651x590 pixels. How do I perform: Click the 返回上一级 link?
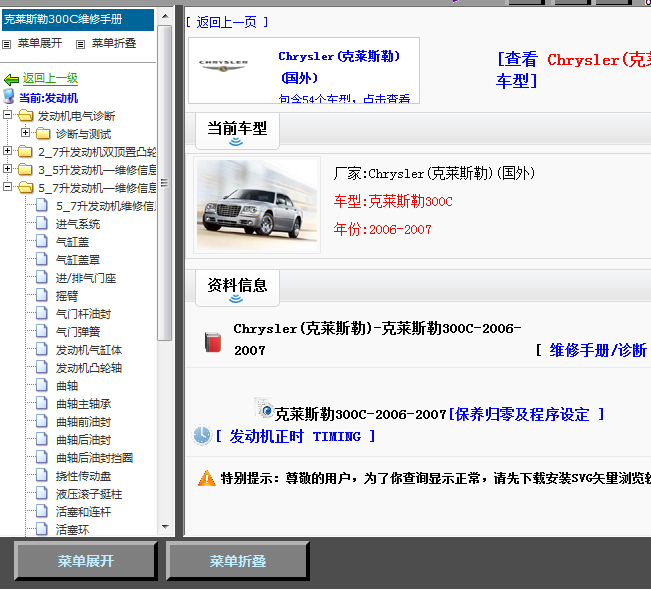[x=50, y=78]
